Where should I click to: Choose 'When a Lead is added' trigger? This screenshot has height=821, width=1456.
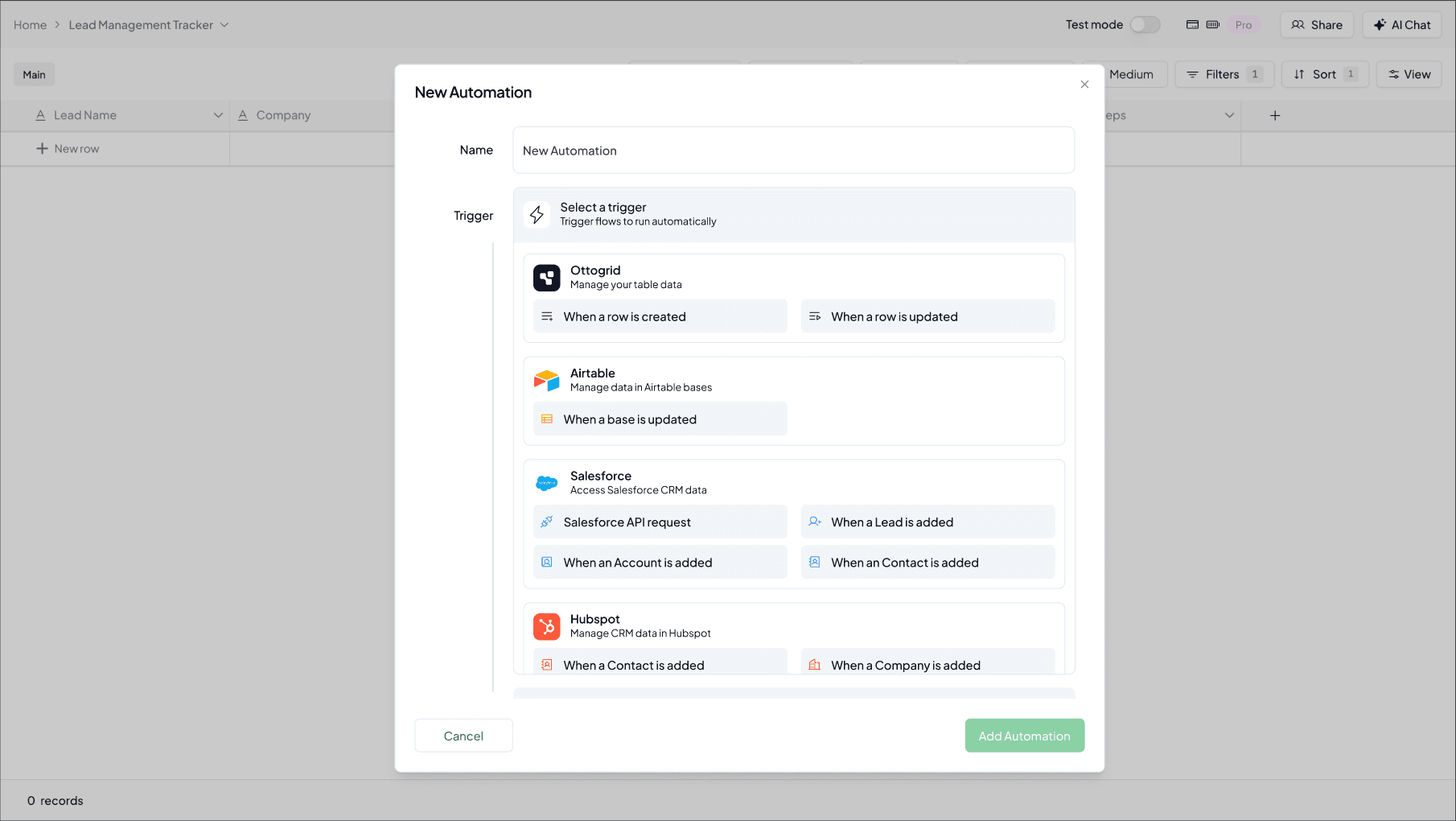tap(927, 522)
